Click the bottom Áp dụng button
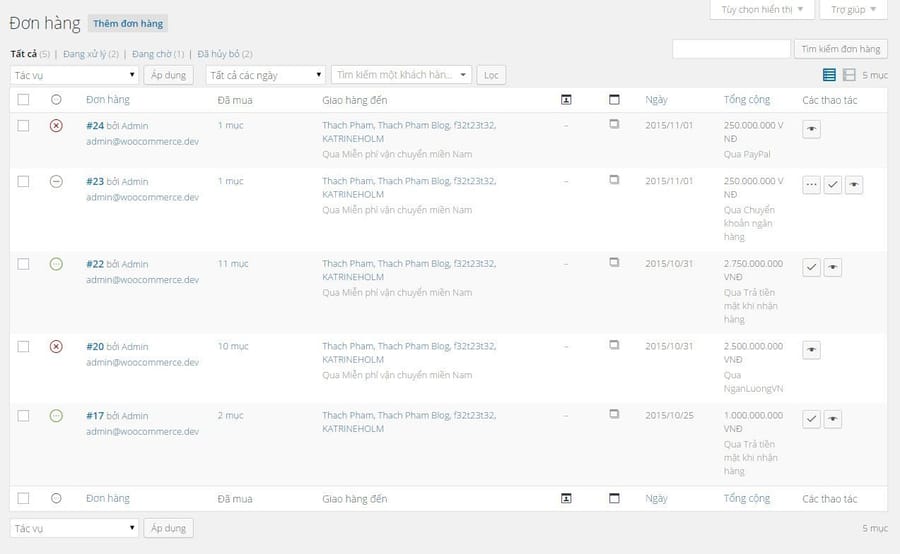 (x=168, y=528)
